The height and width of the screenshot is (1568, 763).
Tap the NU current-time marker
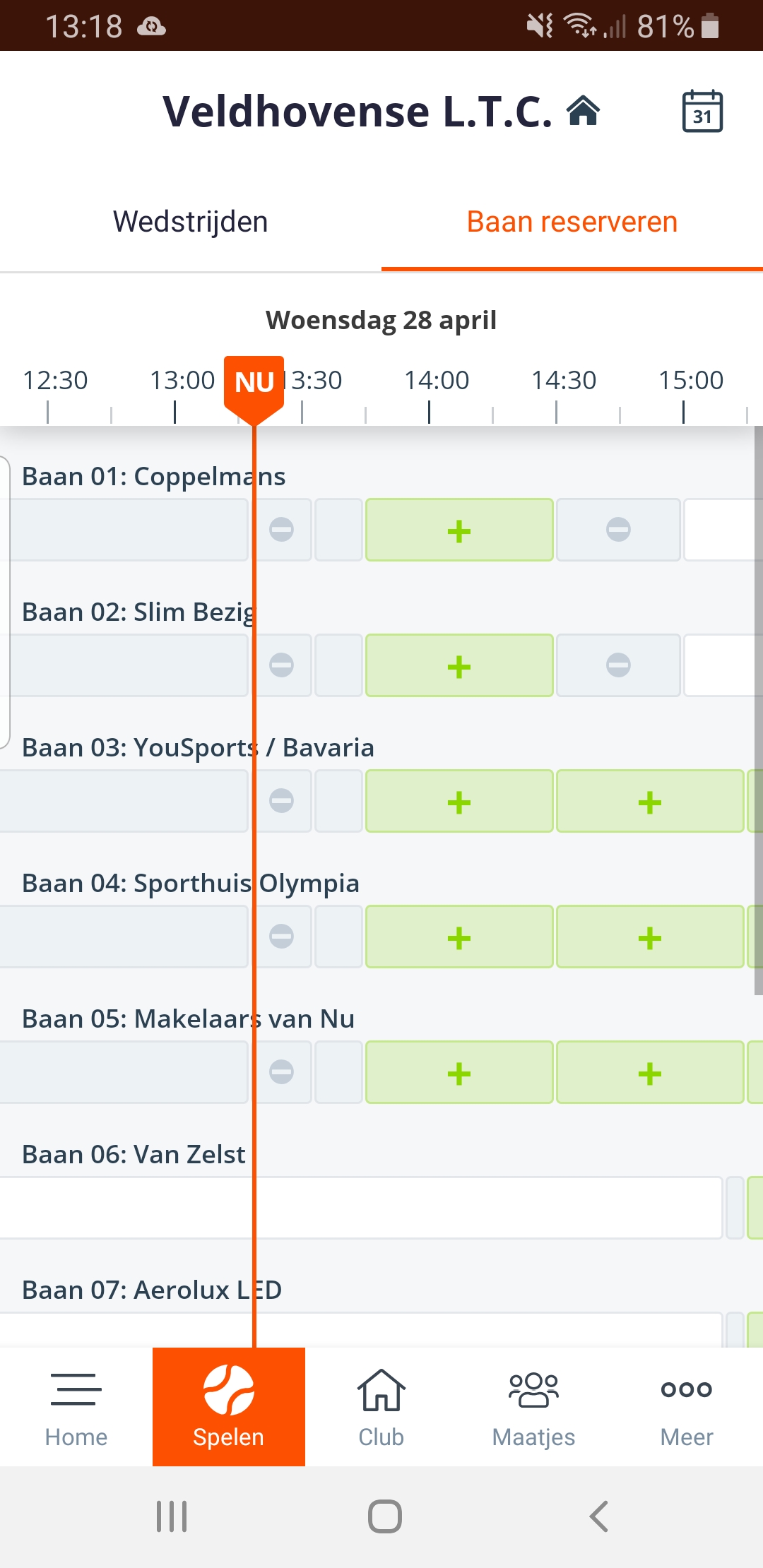click(x=254, y=382)
